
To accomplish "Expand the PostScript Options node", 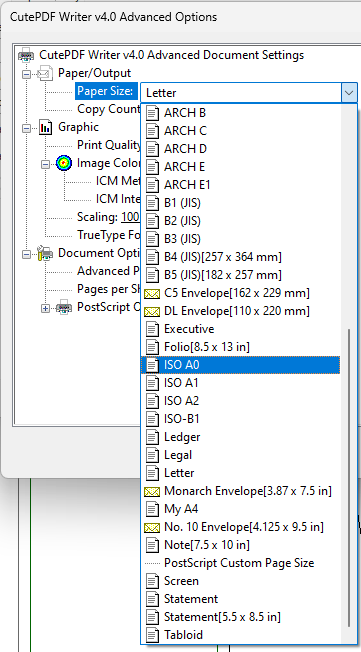I will tap(45, 308).
